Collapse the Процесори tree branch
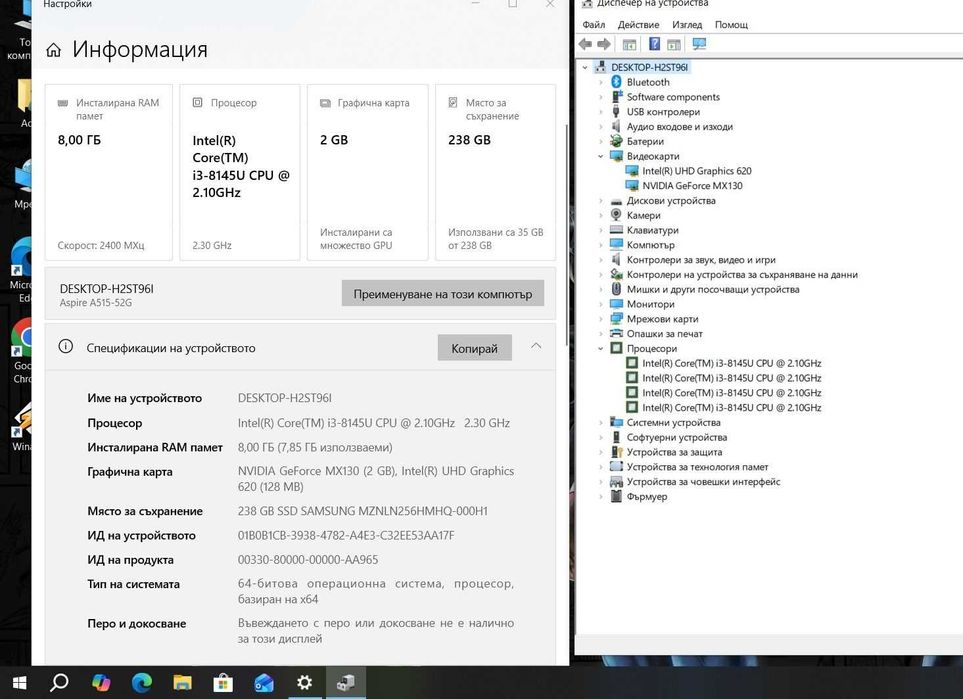 coord(601,348)
